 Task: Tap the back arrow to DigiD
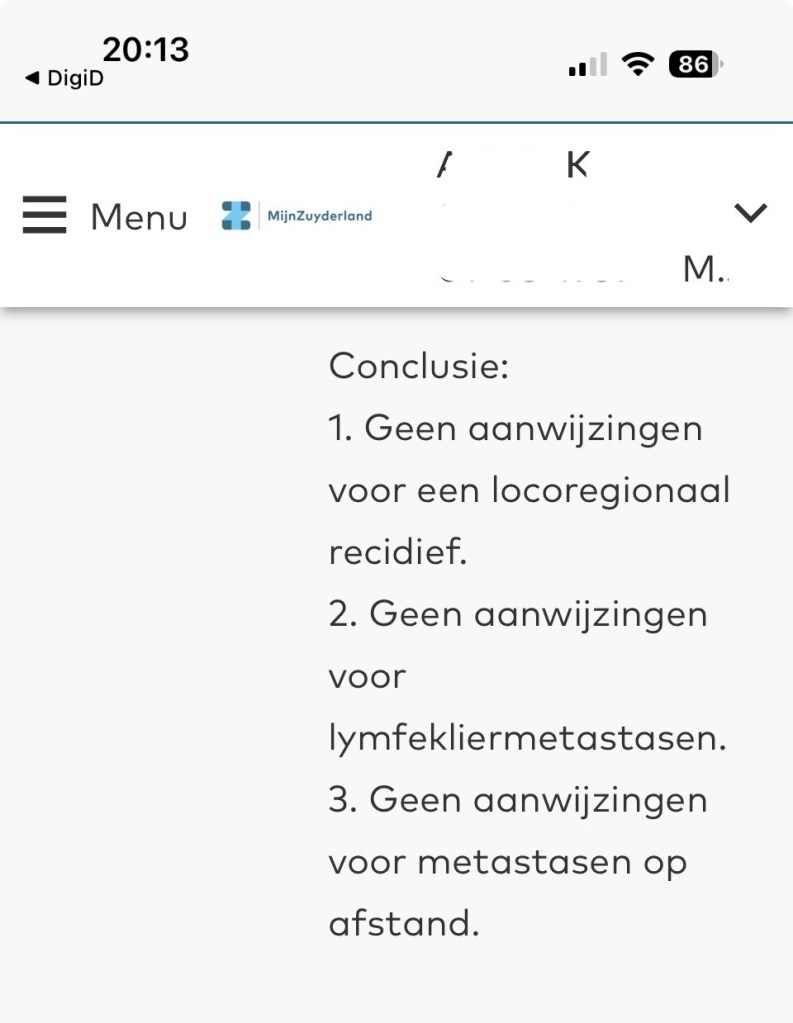pos(31,79)
